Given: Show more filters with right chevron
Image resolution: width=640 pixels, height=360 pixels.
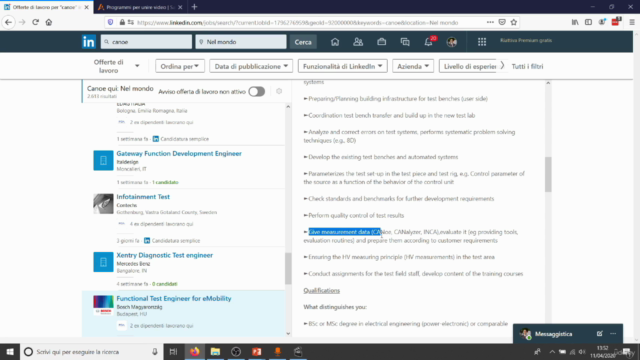Looking at the screenshot, I should pos(502,66).
